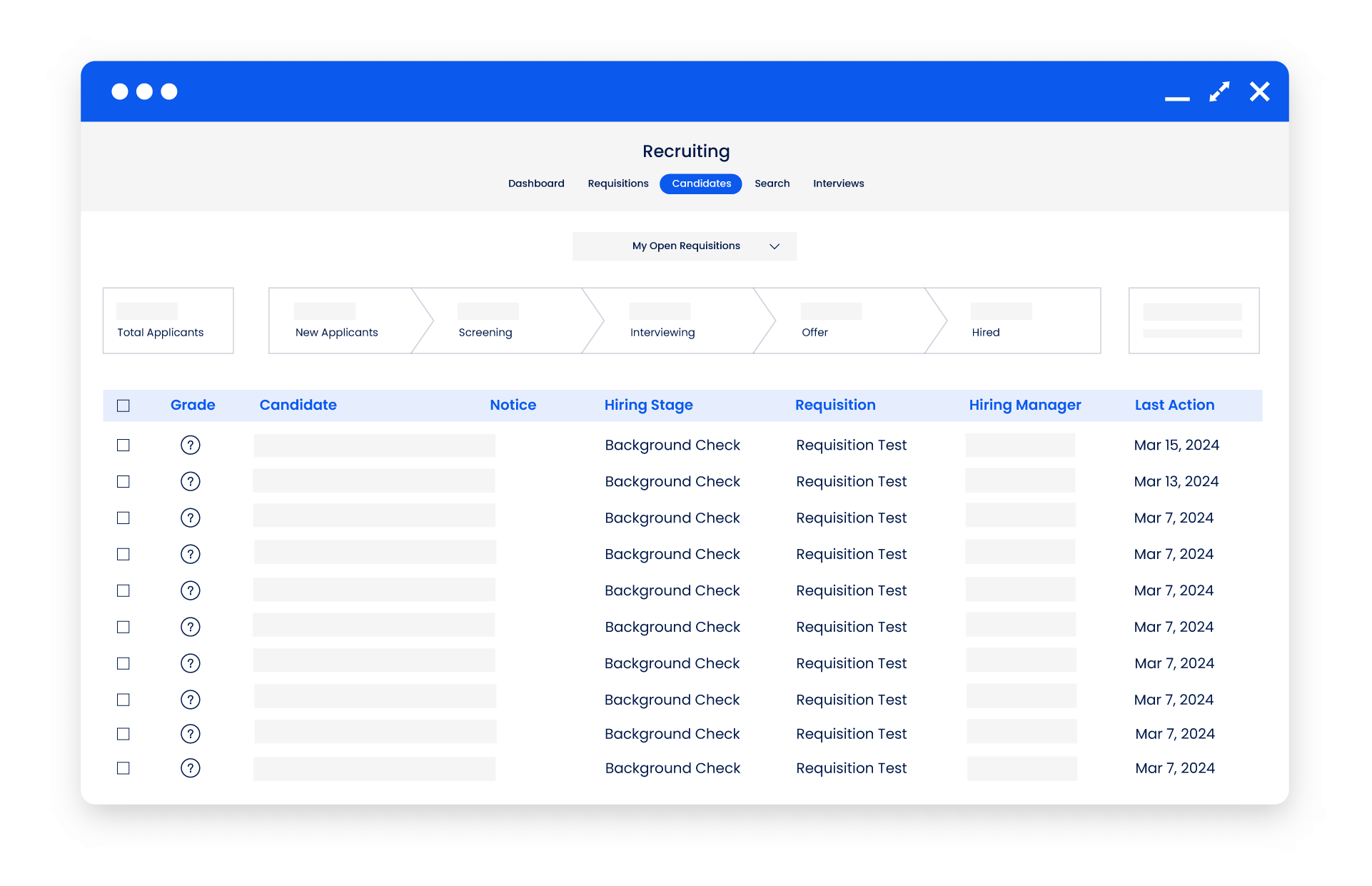Screen dimensions: 1372x886
Task: Click the grade question icon in last row
Action: pos(190,768)
